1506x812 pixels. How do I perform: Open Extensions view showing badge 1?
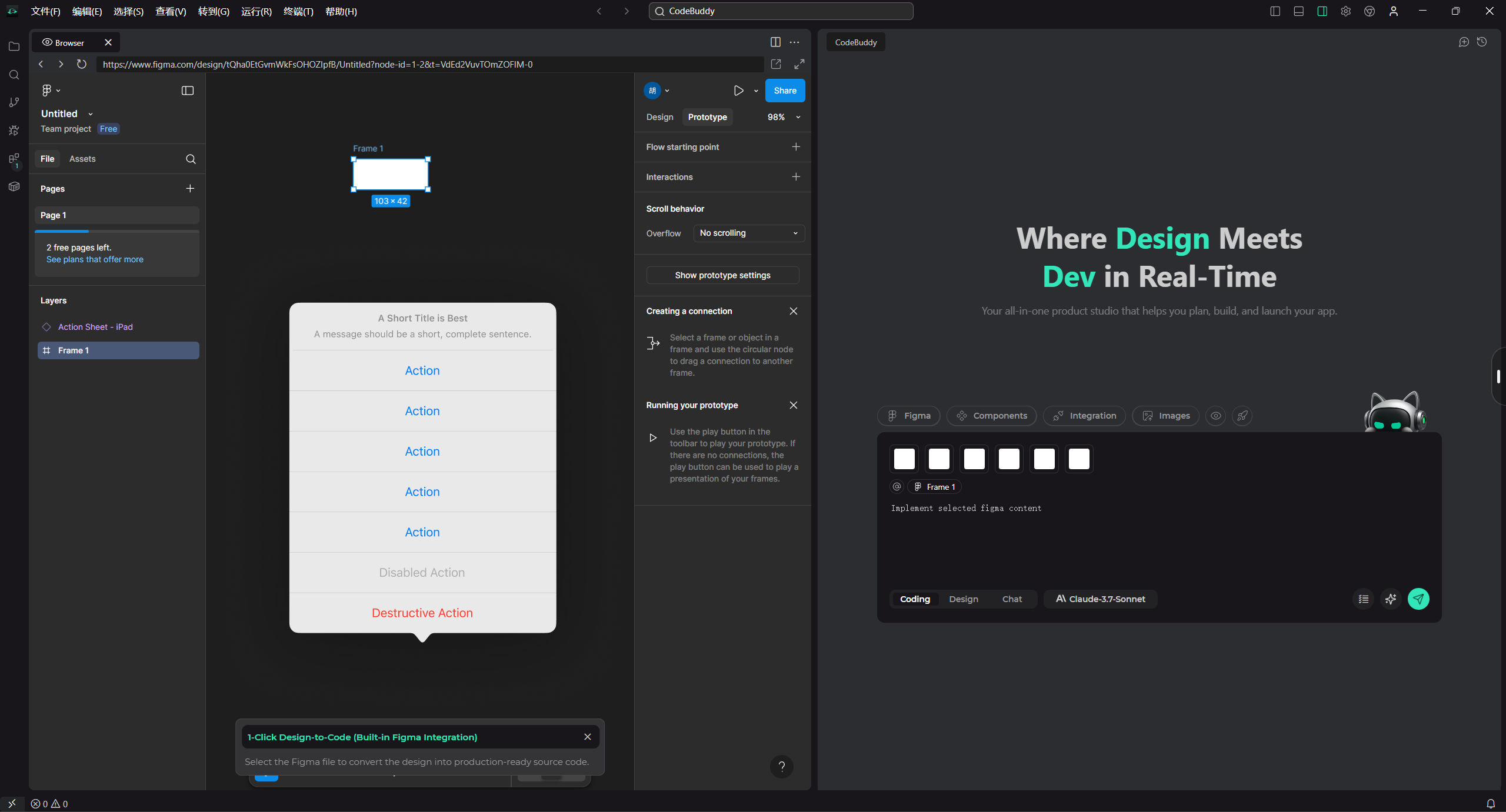[14, 159]
